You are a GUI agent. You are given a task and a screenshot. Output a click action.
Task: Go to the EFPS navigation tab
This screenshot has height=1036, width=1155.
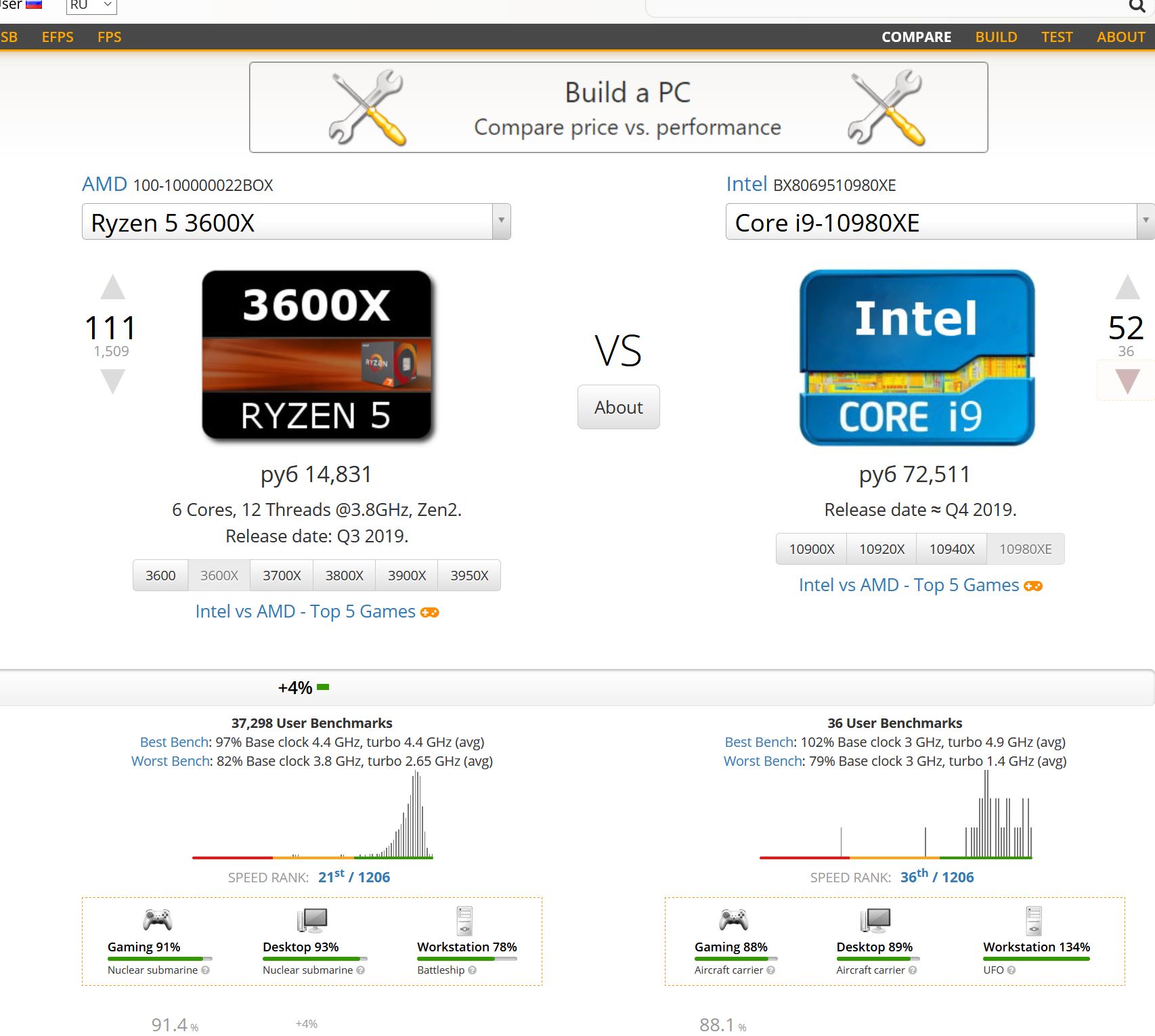click(58, 37)
